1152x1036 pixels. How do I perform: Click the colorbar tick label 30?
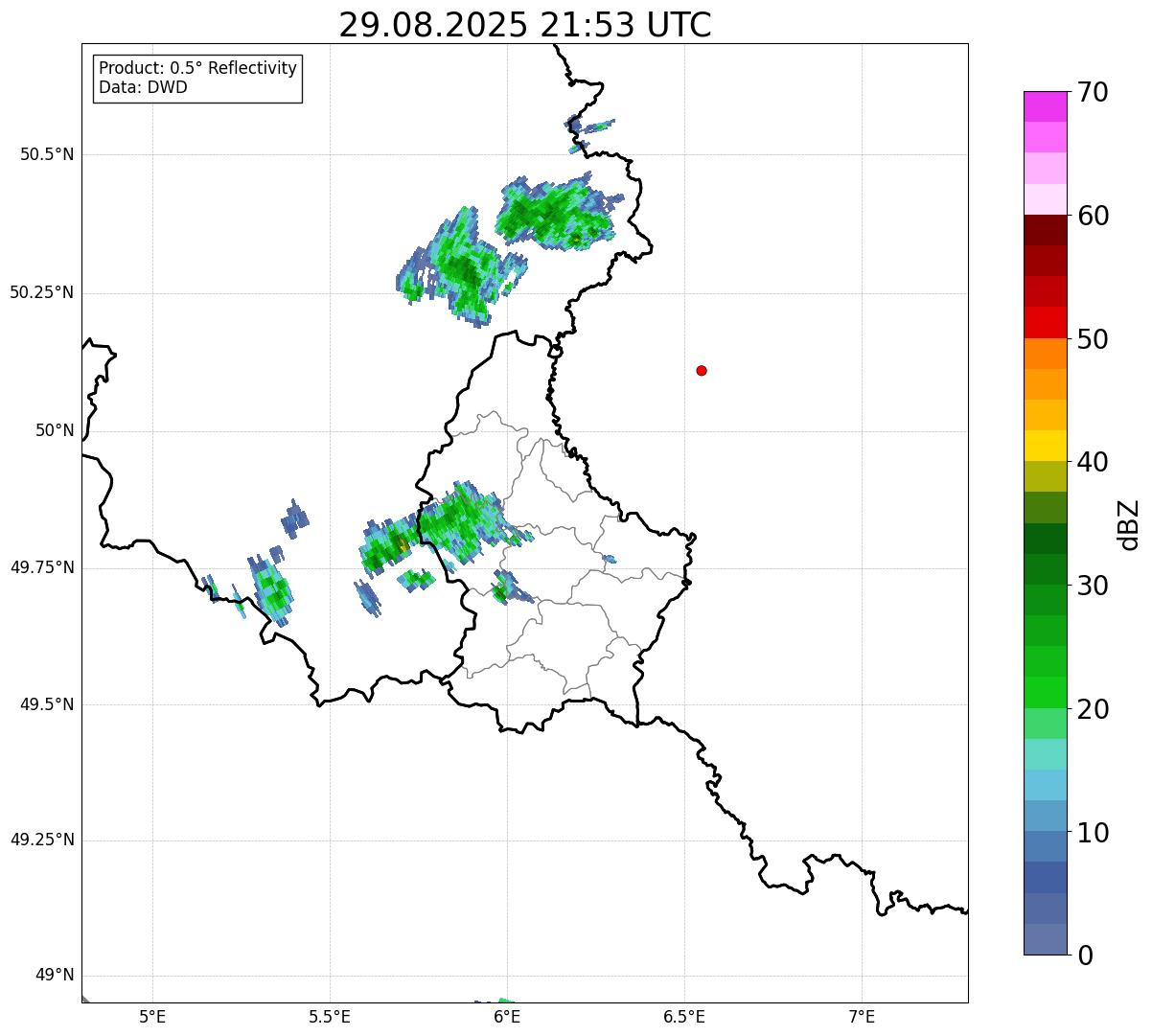(1093, 586)
